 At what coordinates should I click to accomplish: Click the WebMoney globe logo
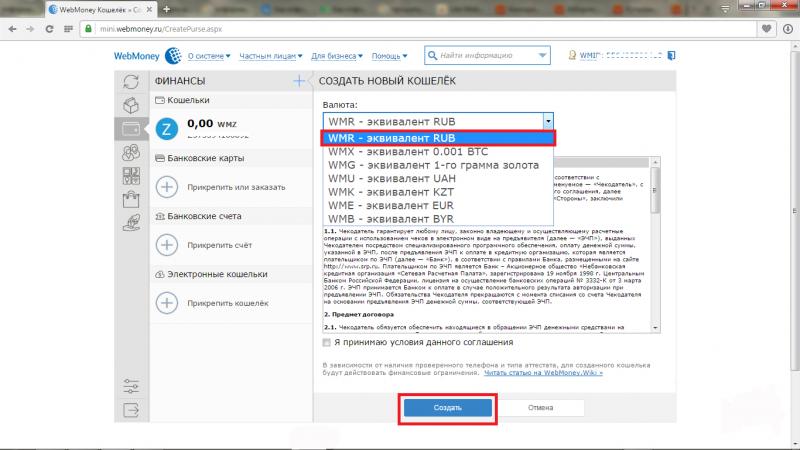(173, 56)
